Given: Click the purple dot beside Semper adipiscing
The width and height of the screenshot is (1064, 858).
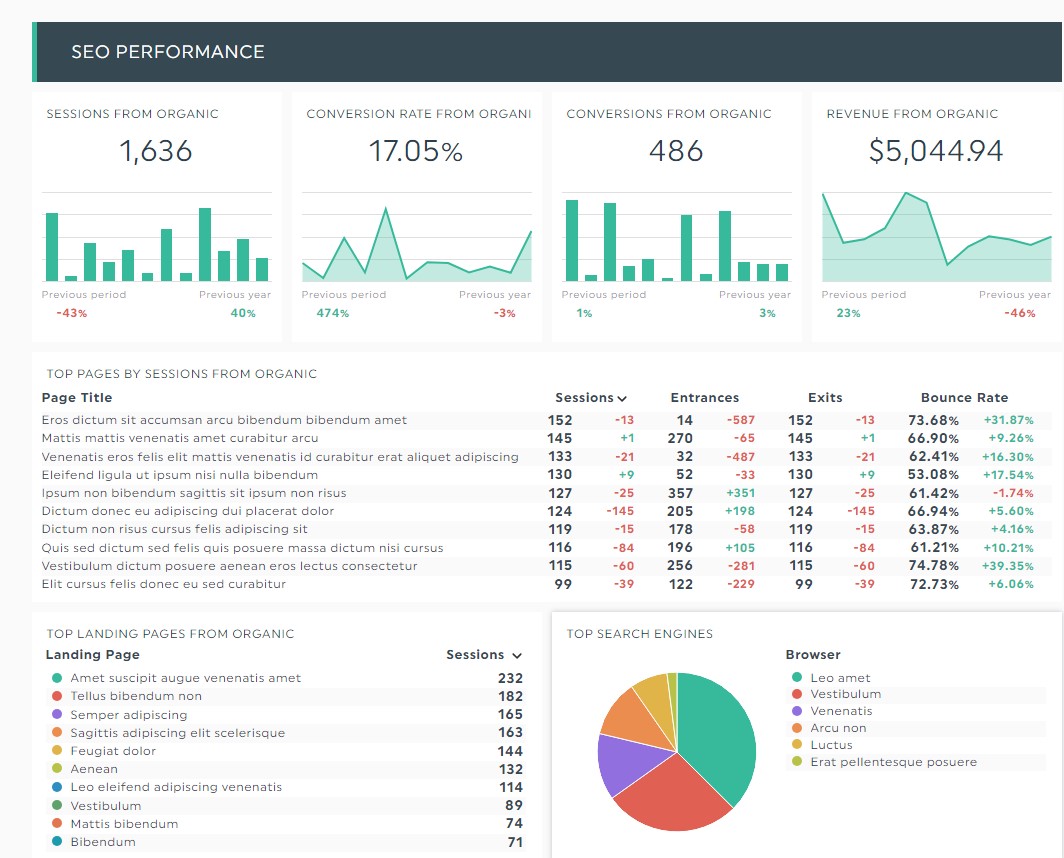Looking at the screenshot, I should coord(57,714).
